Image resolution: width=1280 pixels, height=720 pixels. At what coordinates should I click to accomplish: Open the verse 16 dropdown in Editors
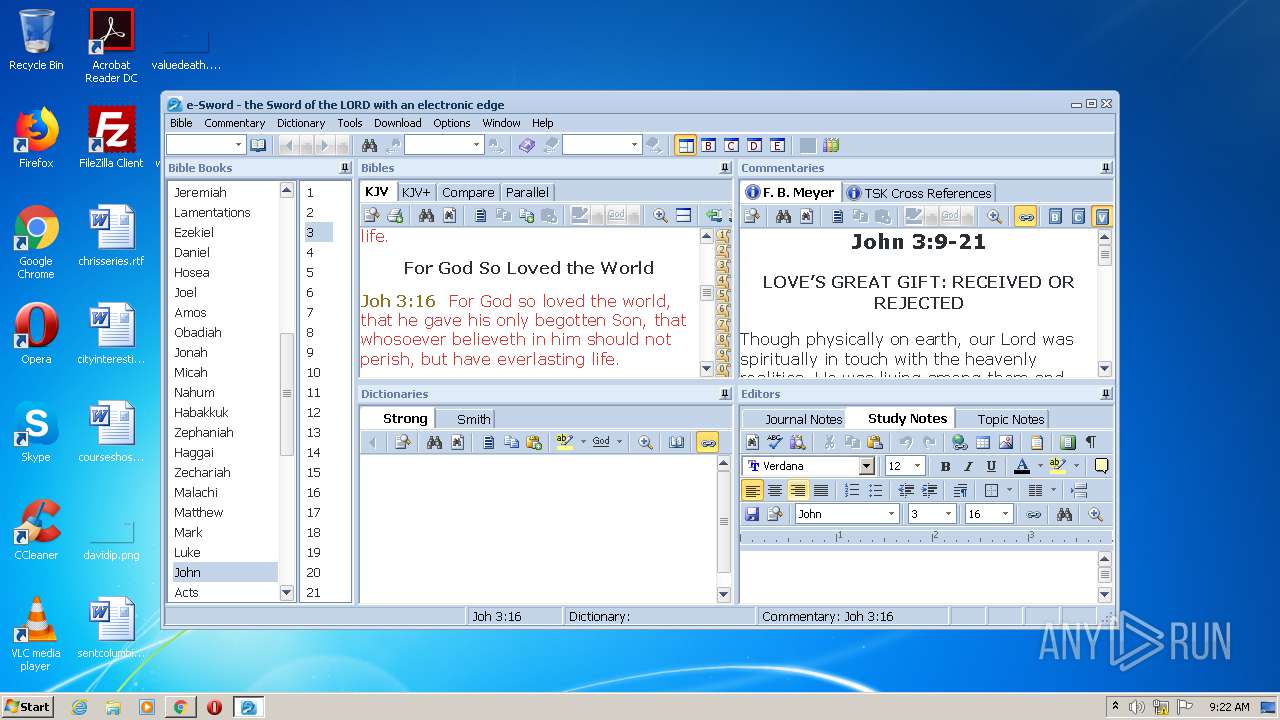click(1006, 514)
